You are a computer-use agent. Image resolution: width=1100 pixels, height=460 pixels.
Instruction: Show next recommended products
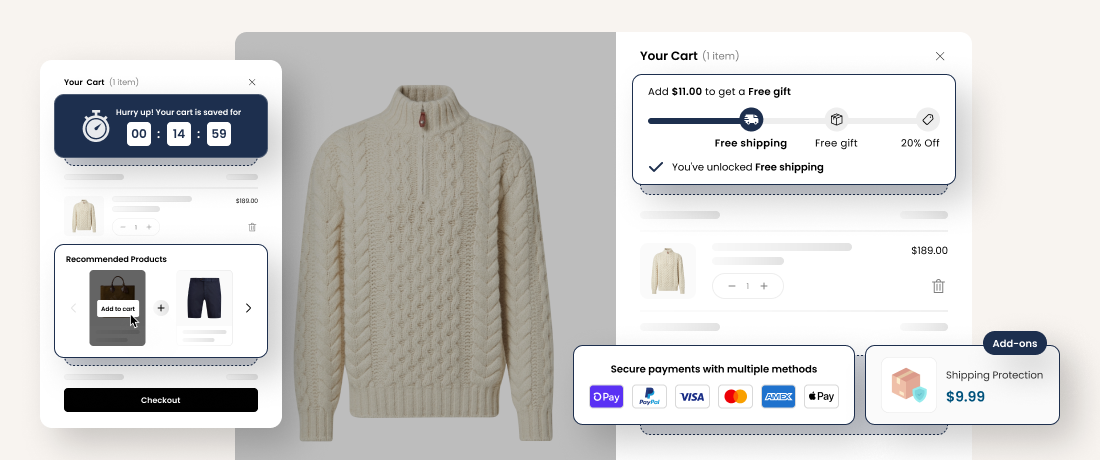[248, 308]
